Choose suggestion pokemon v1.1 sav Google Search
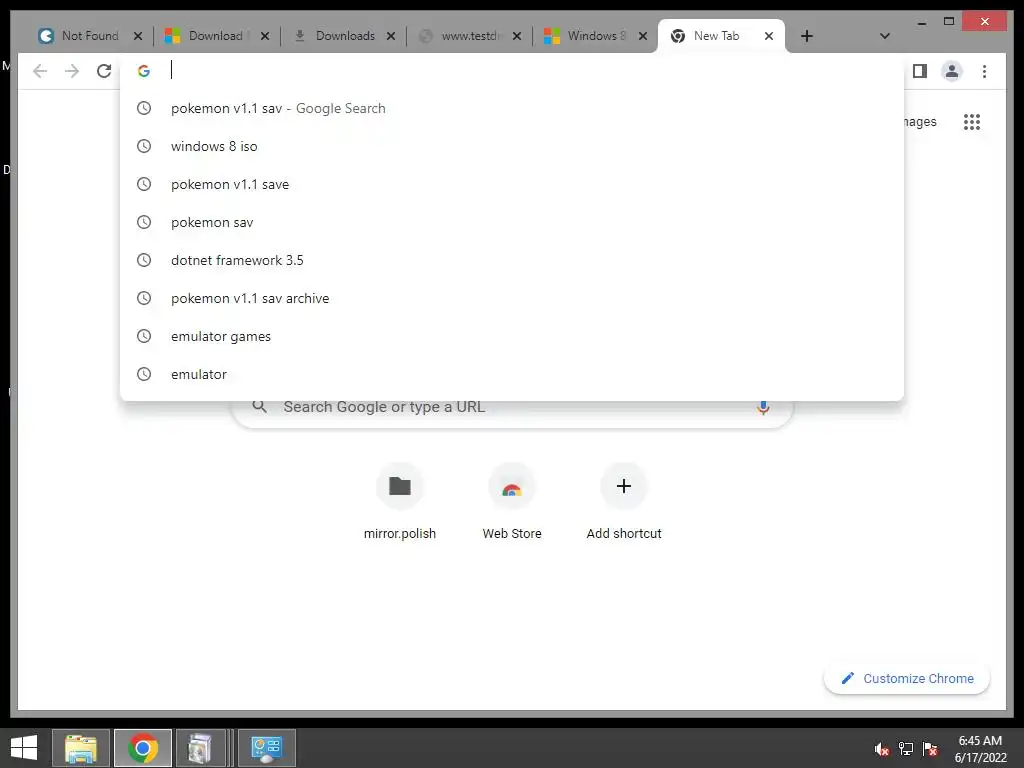Viewport: 1024px width, 768px height. pyautogui.click(x=512, y=108)
